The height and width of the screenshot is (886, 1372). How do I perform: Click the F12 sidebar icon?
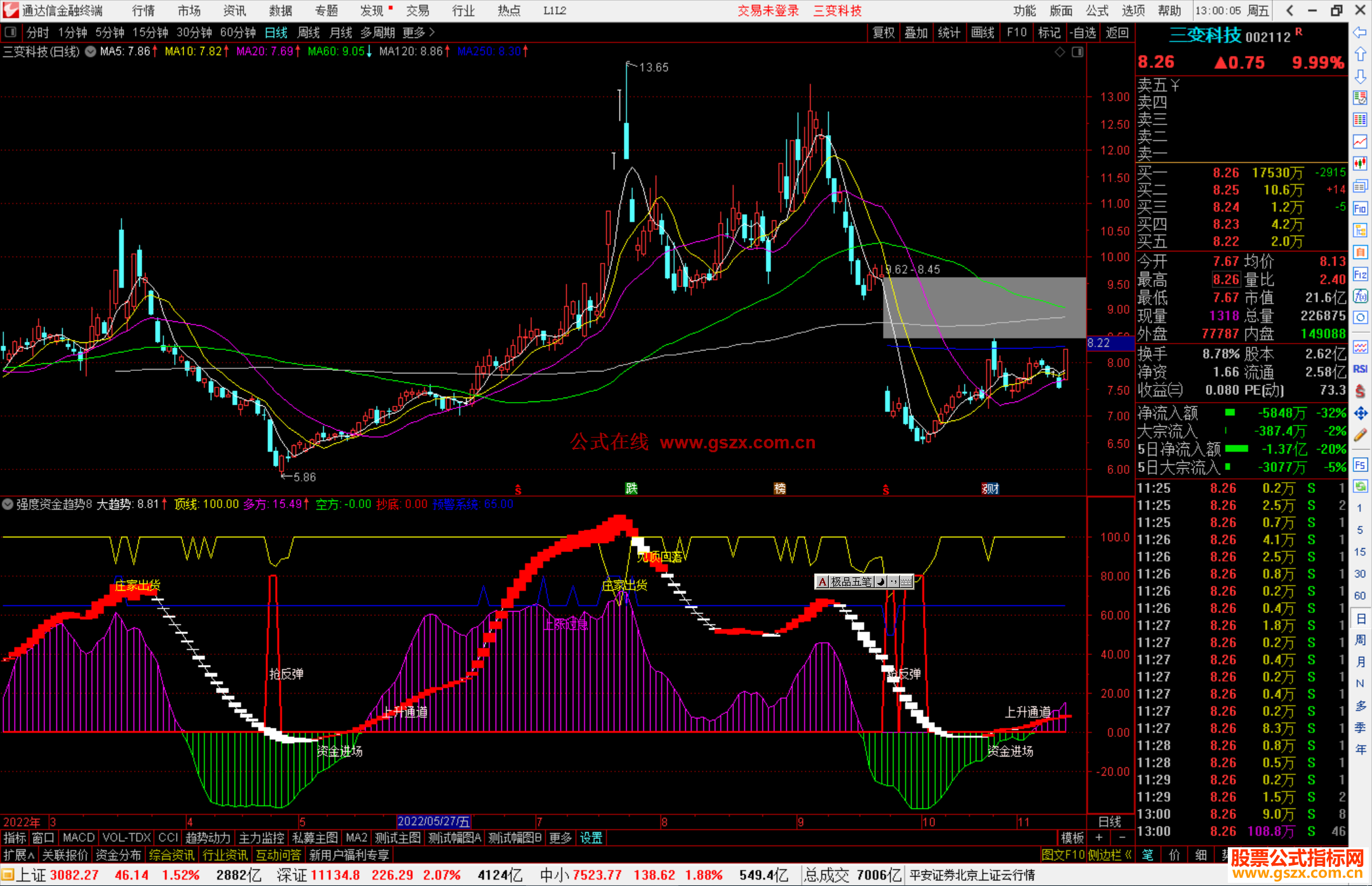pyautogui.click(x=1360, y=274)
